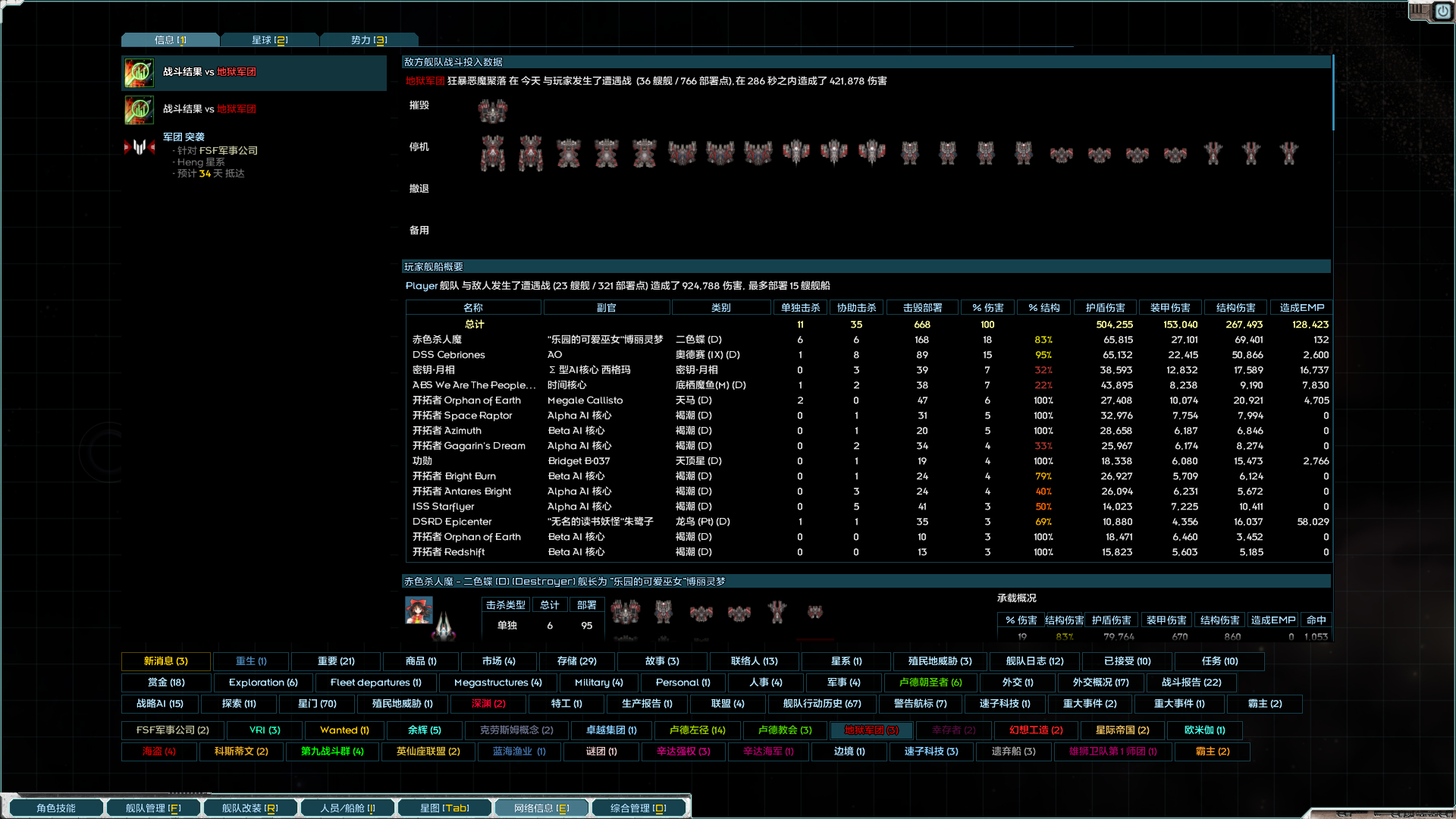This screenshot has height=819, width=1456.
Task: Switch to the 势力 tab
Action: tap(369, 39)
